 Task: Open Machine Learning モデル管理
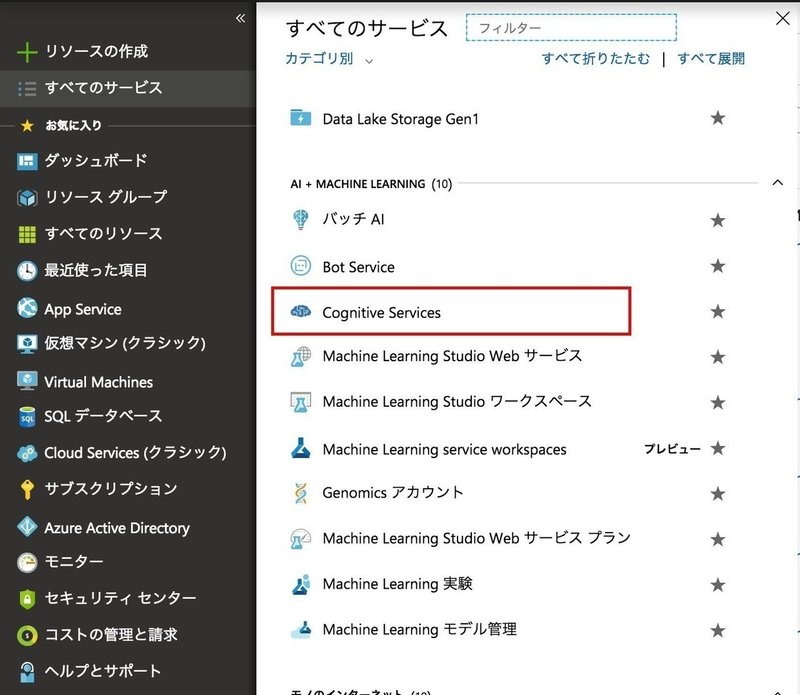pyautogui.click(x=419, y=630)
